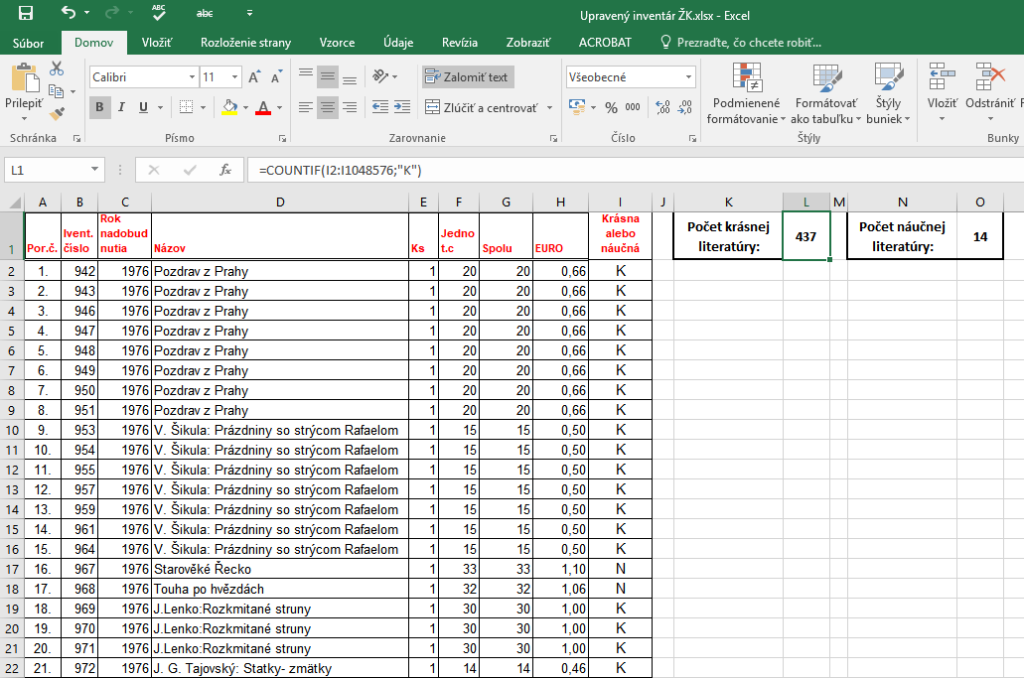Click the yellow fill color button
Viewport: 1024px width, 678px height.
tap(229, 108)
